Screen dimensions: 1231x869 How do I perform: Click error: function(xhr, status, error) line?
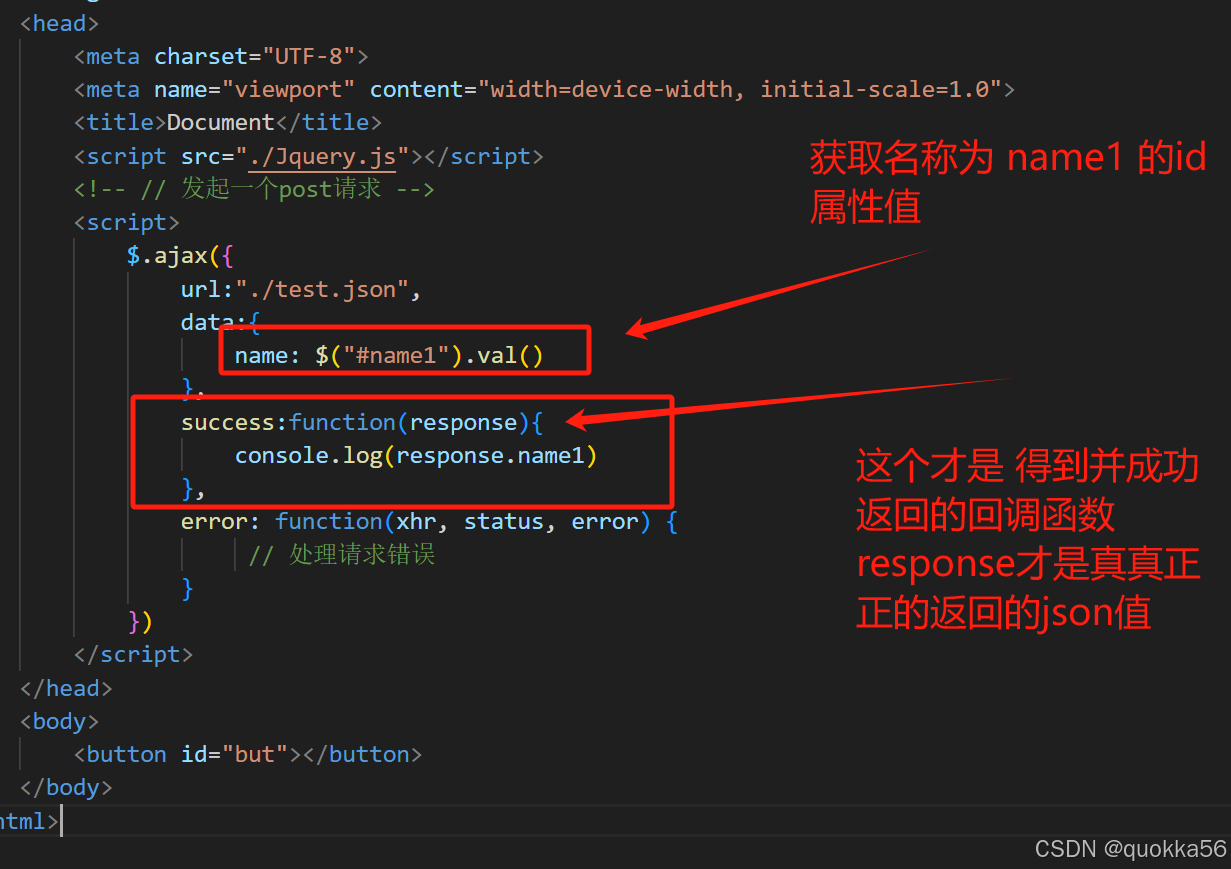(x=429, y=521)
